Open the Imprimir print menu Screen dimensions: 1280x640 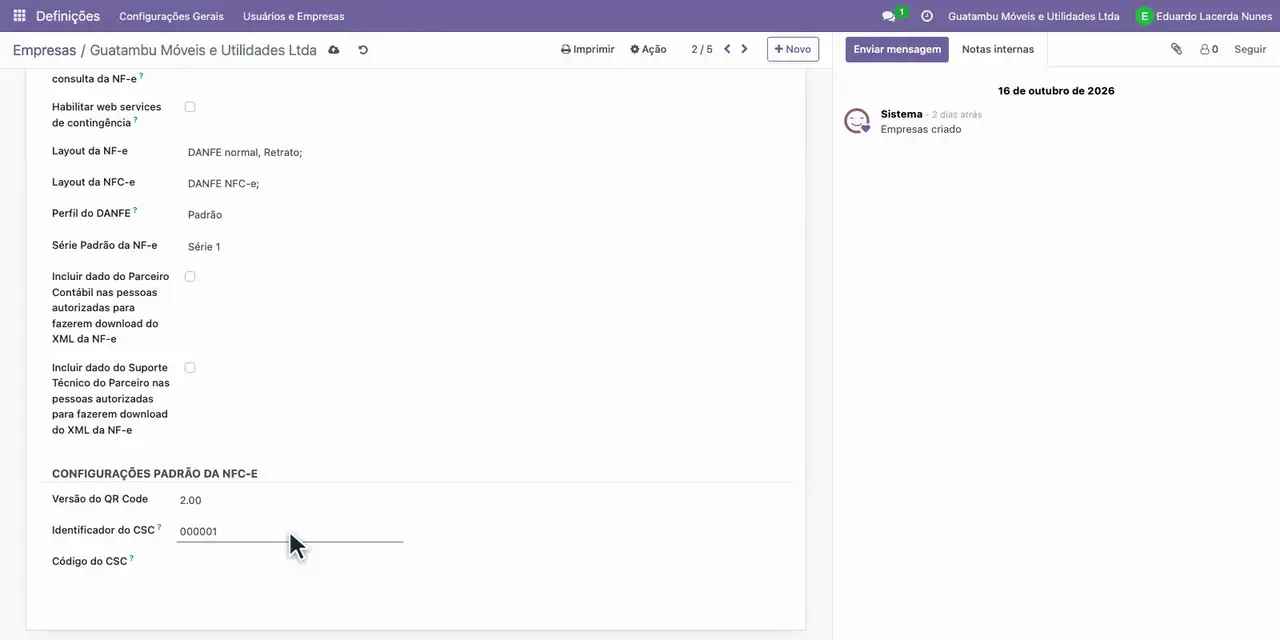point(588,49)
